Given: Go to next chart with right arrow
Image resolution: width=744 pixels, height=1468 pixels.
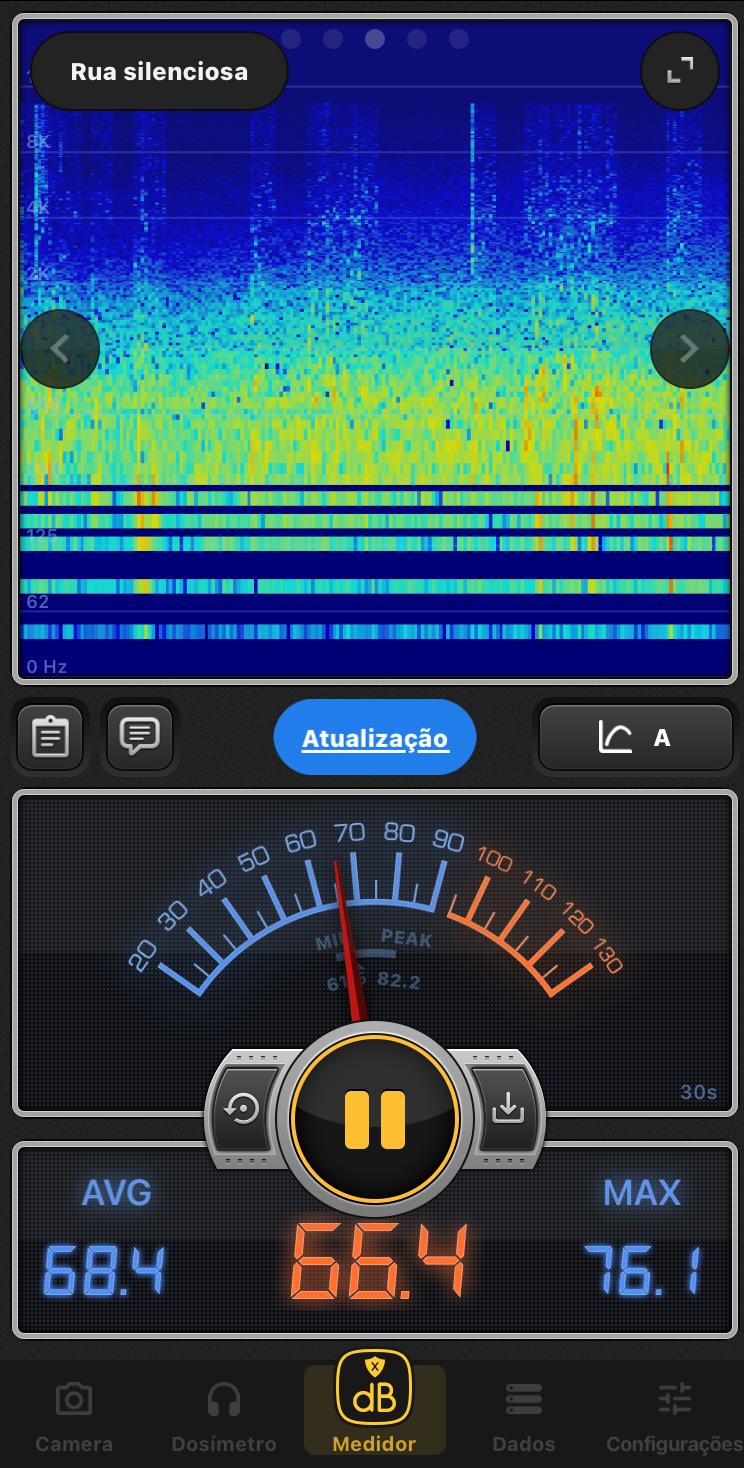Looking at the screenshot, I should [689, 349].
